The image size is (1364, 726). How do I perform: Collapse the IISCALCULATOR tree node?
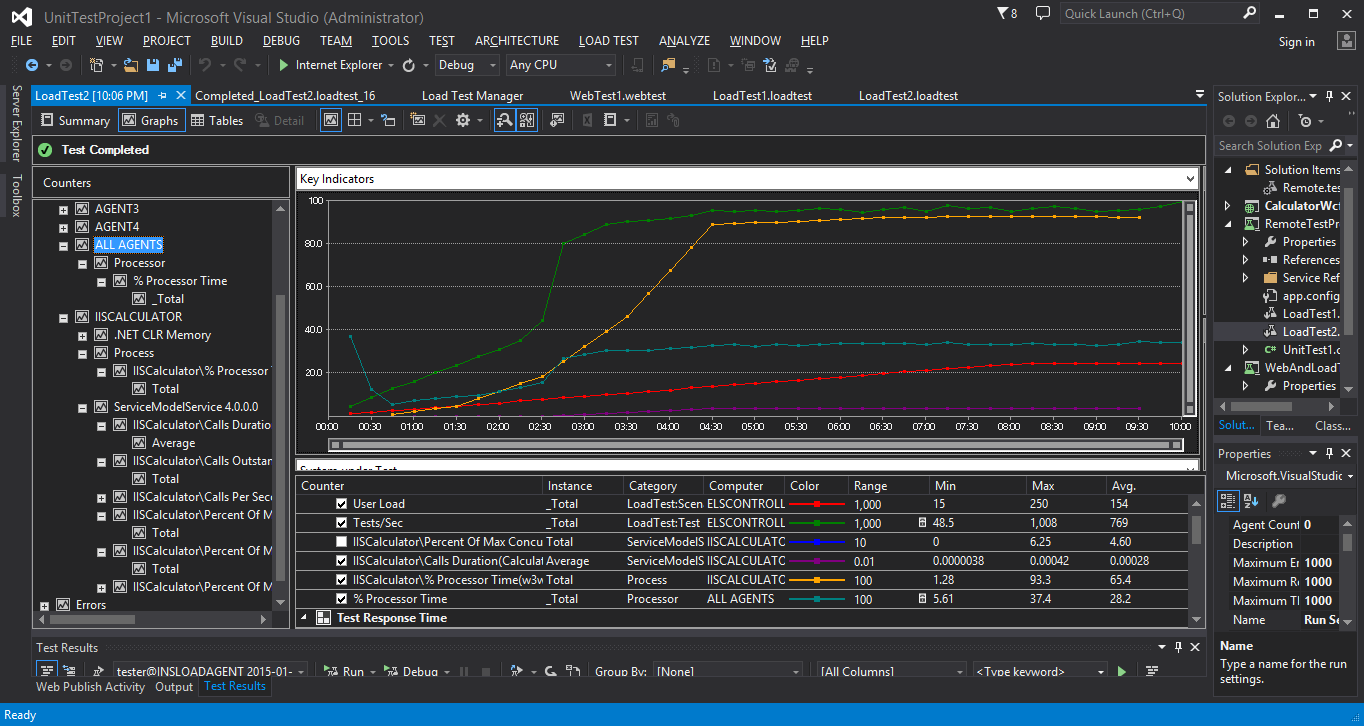click(x=63, y=317)
